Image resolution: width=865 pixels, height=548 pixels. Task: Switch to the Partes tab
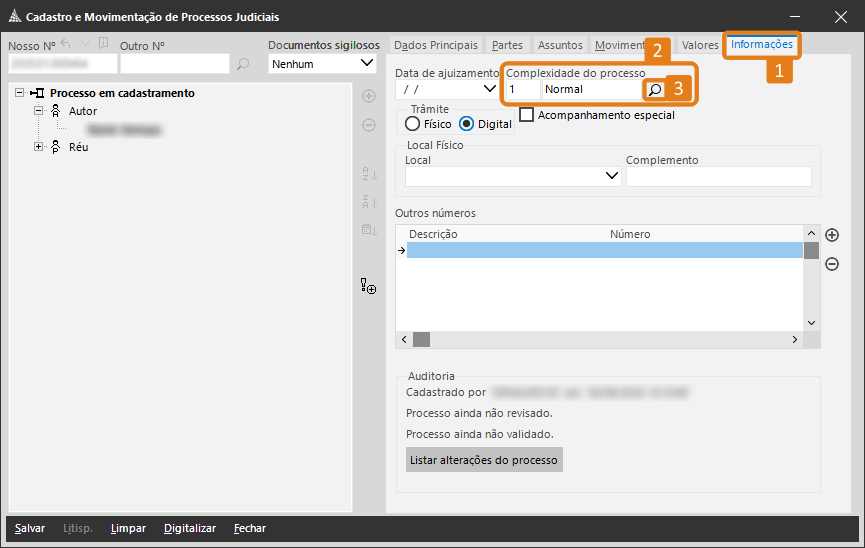pyautogui.click(x=507, y=45)
